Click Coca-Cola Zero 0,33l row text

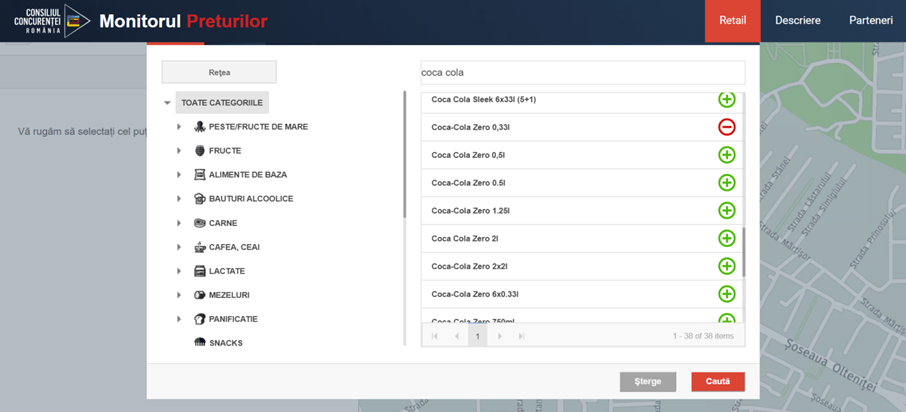pos(470,127)
